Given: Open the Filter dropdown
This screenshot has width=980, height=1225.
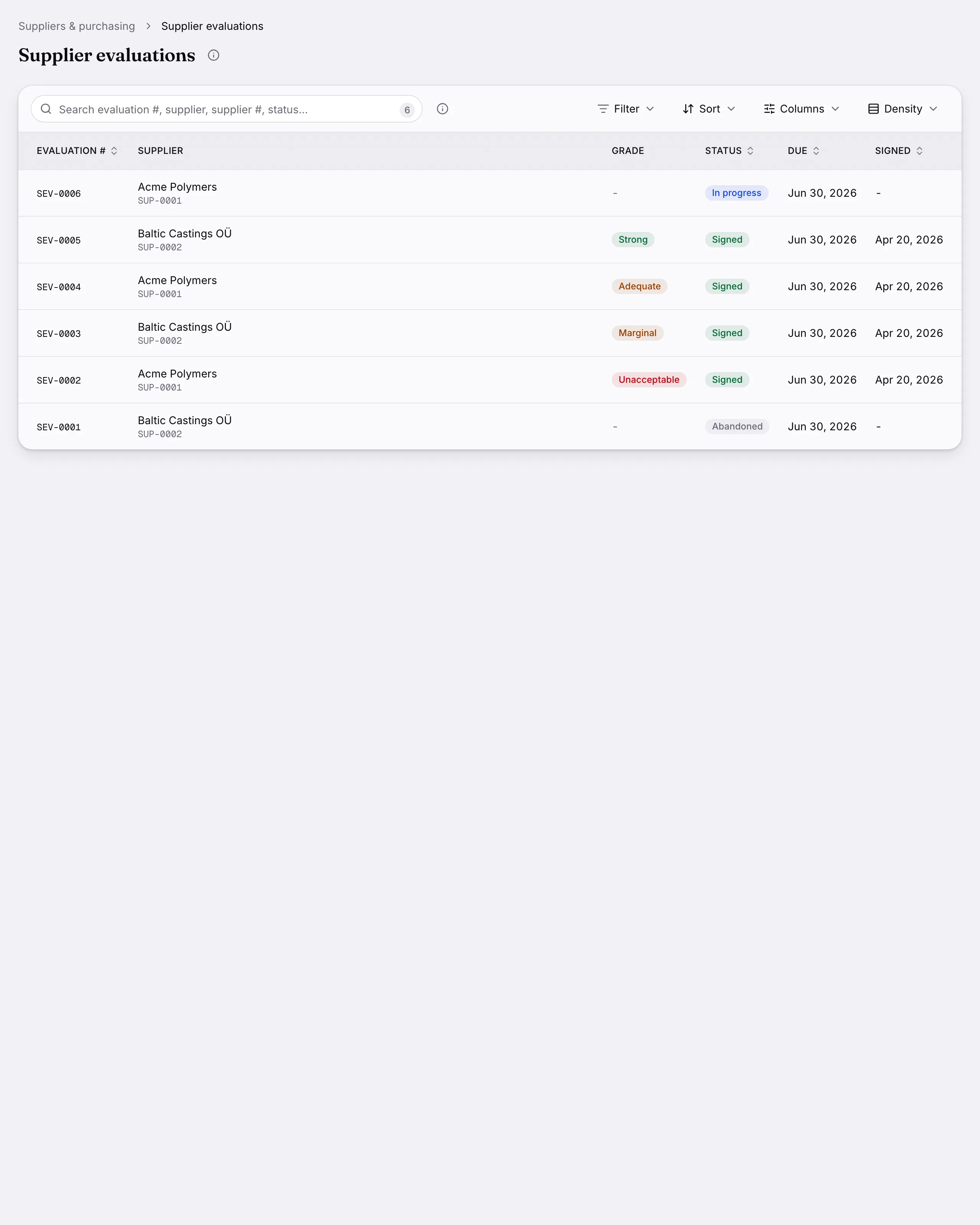Looking at the screenshot, I should click(x=626, y=108).
